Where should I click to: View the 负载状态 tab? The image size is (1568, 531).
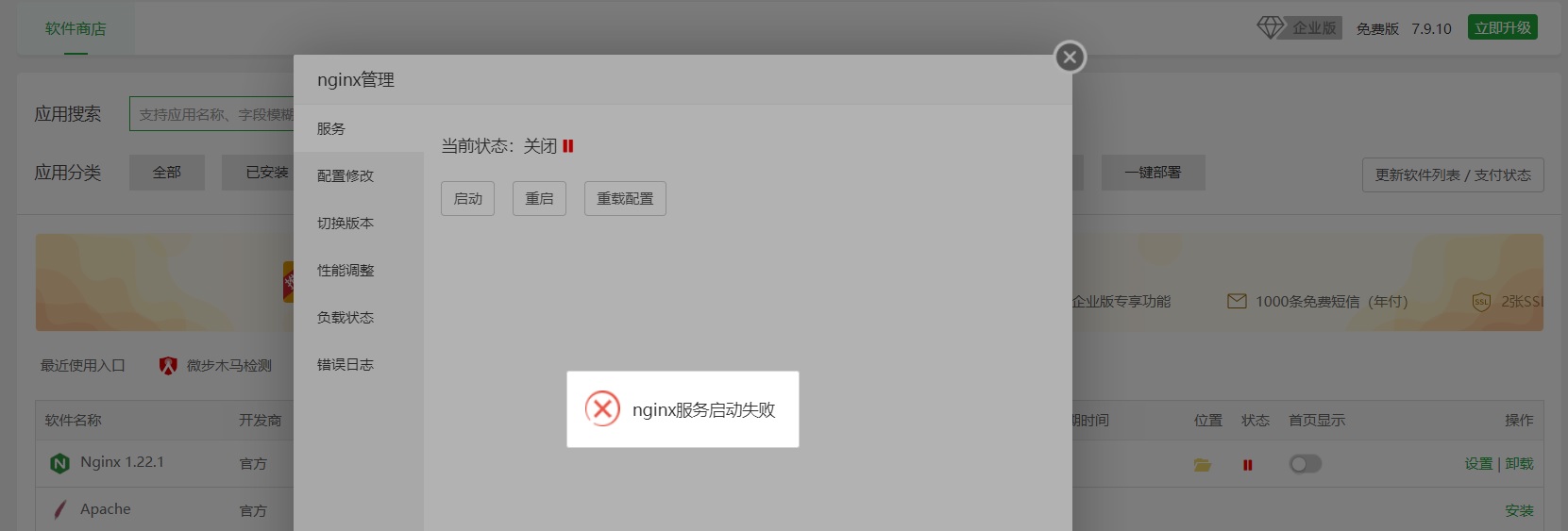click(359, 317)
